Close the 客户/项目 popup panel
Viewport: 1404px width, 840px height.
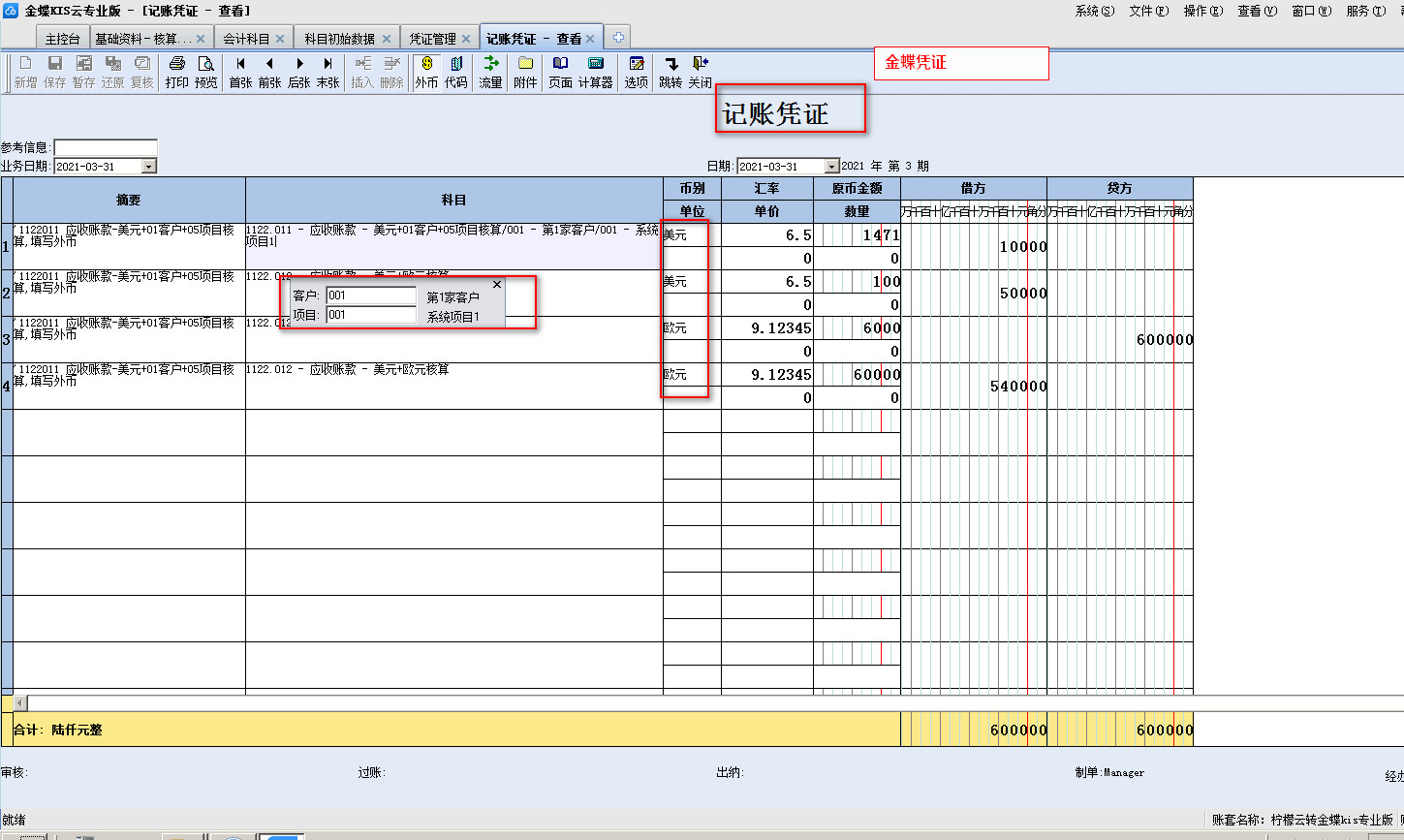[x=497, y=285]
